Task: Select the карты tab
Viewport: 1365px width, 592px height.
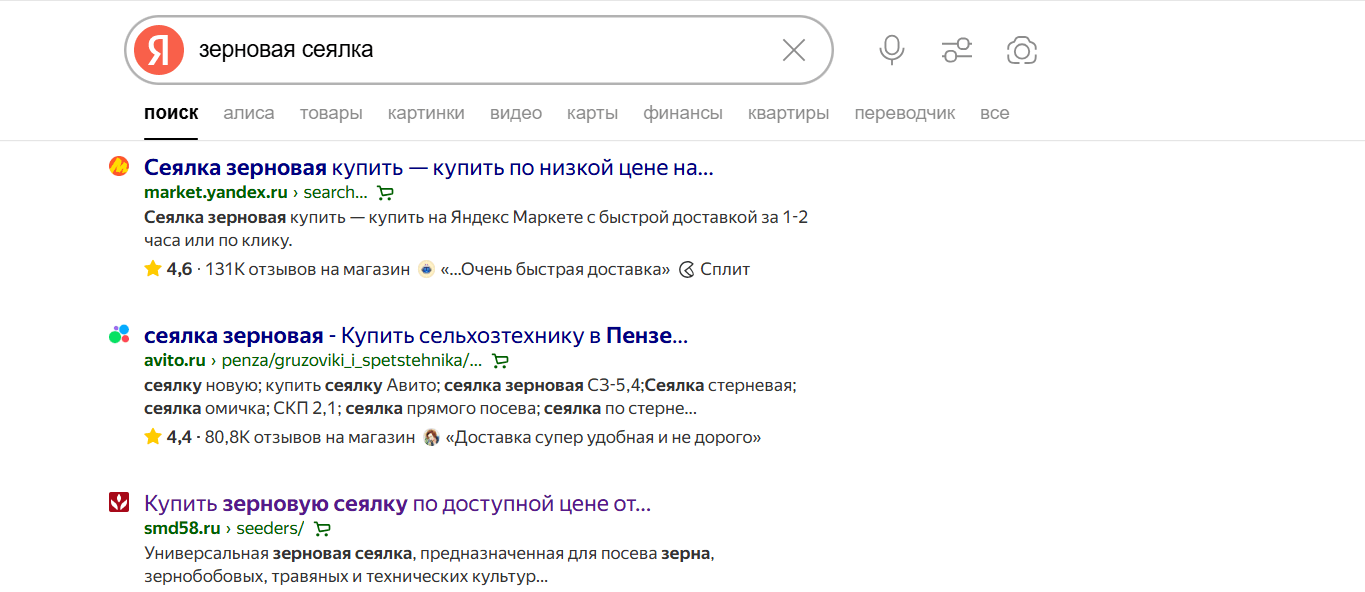Action: point(592,113)
